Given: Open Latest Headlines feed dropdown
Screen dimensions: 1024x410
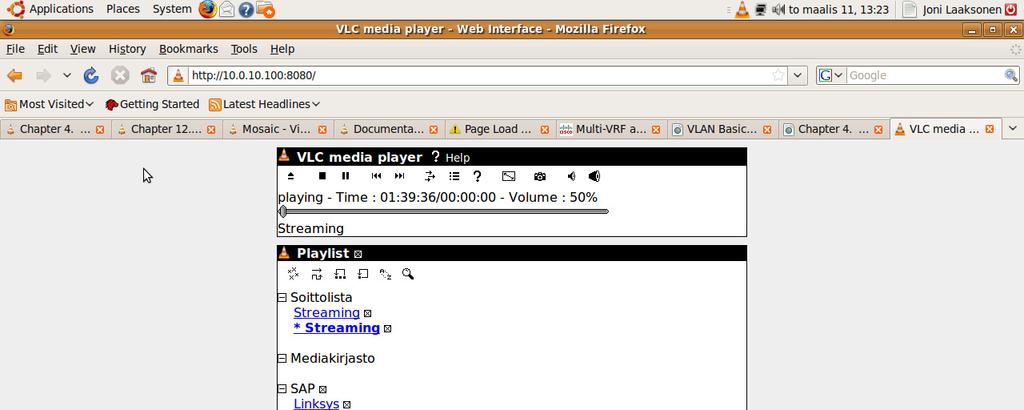Looking at the screenshot, I should click(x=264, y=104).
